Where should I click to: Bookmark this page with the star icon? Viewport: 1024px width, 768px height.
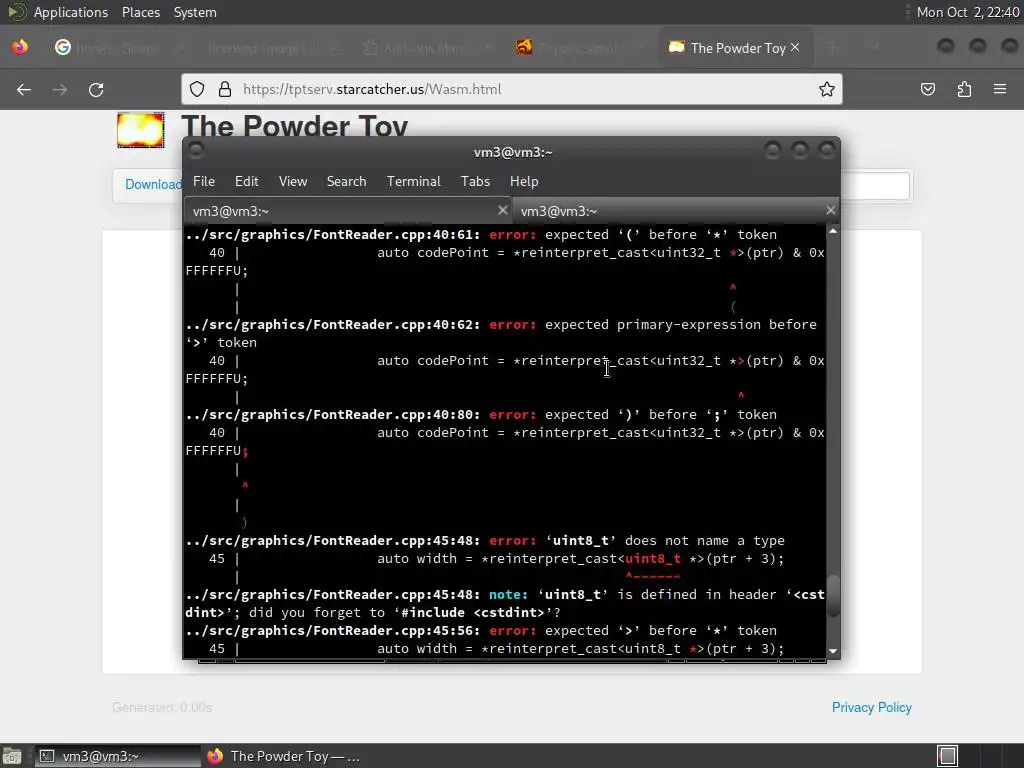pos(827,89)
